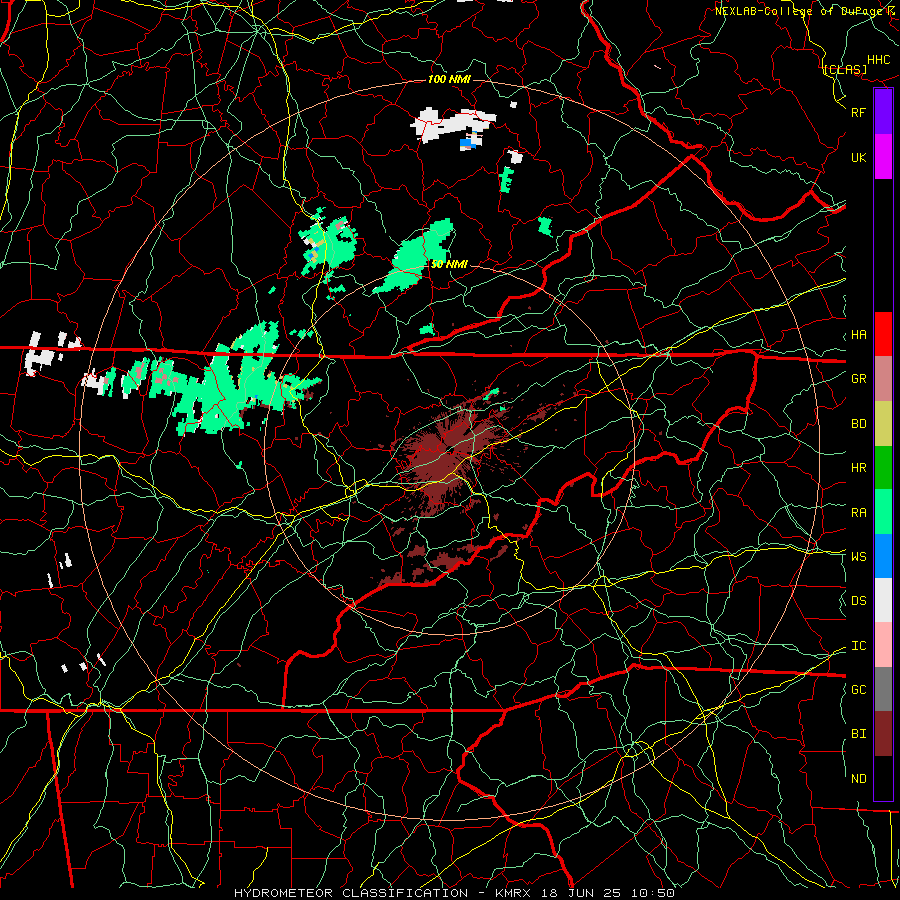Click the WS blue legend swatch
This screenshot has height=900, width=900.
point(883,556)
